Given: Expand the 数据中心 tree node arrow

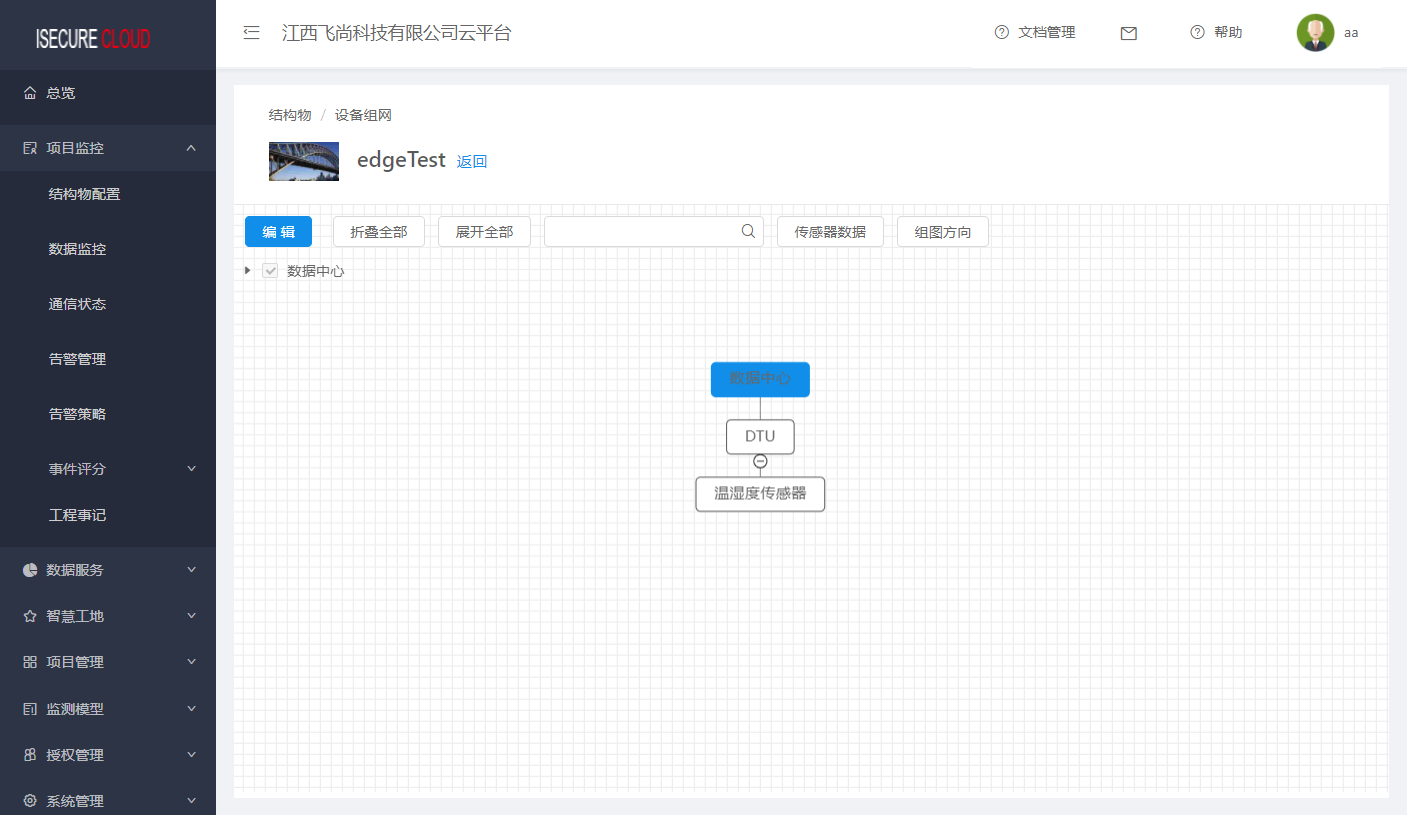Looking at the screenshot, I should click(x=248, y=270).
